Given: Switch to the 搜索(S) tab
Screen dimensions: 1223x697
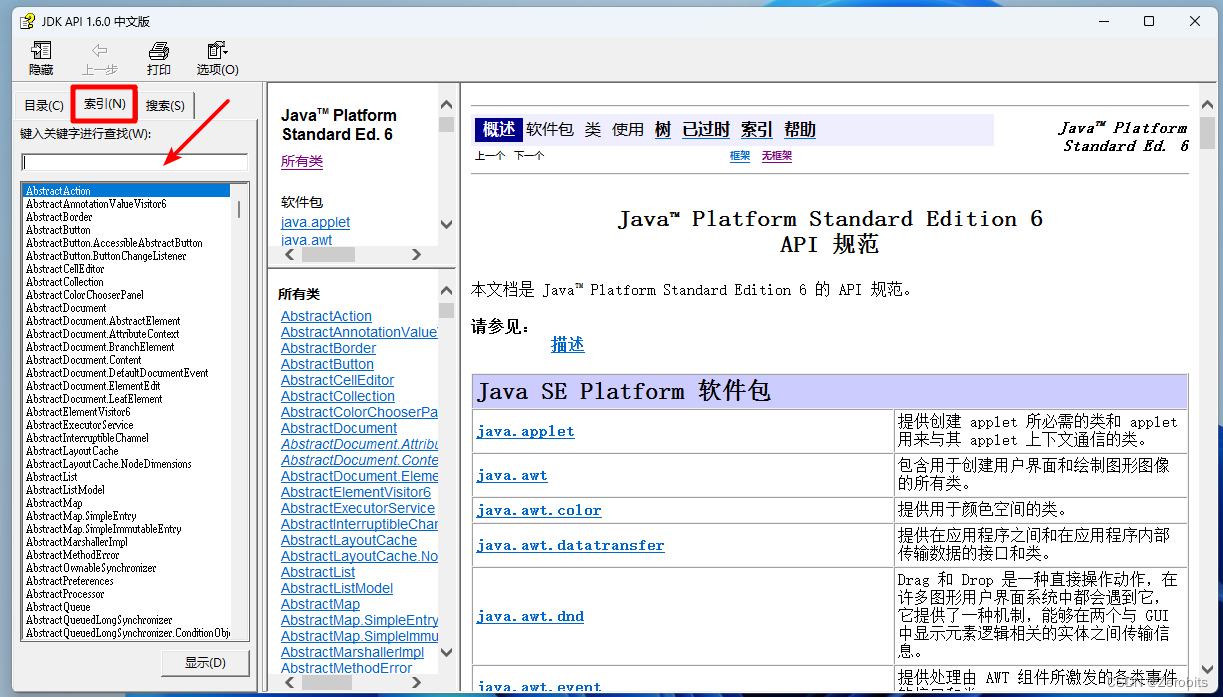Looking at the screenshot, I should (x=164, y=104).
